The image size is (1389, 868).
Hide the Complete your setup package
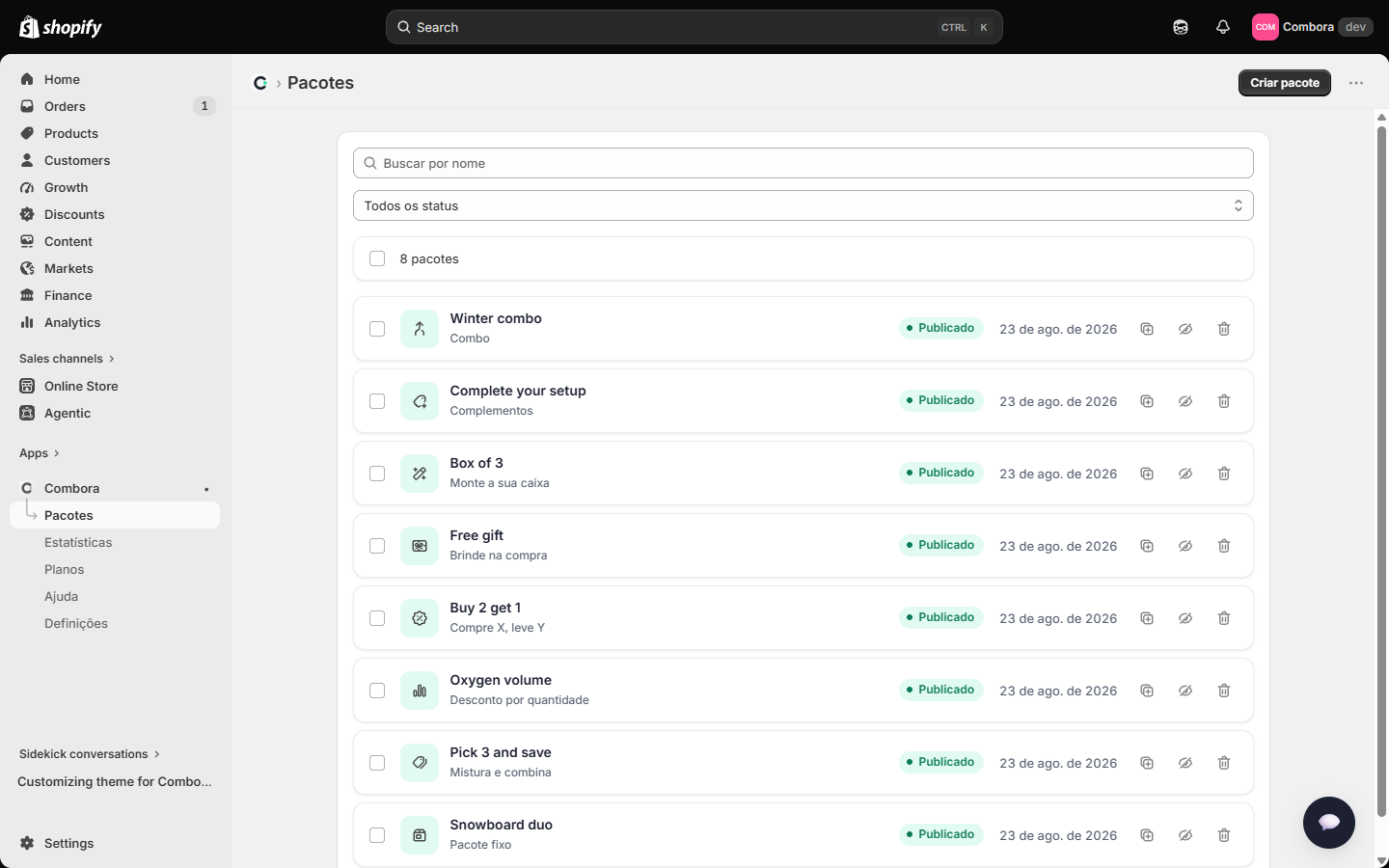click(x=1185, y=401)
